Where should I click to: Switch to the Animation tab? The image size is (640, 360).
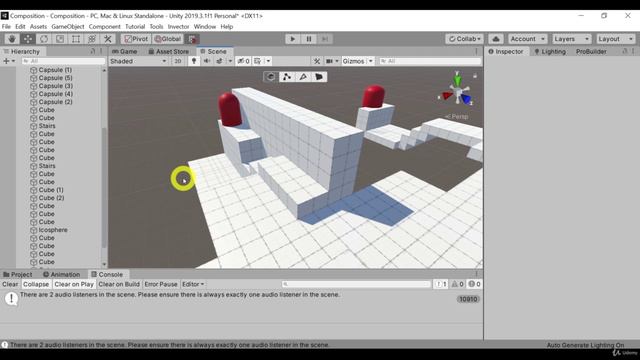tap(62, 274)
